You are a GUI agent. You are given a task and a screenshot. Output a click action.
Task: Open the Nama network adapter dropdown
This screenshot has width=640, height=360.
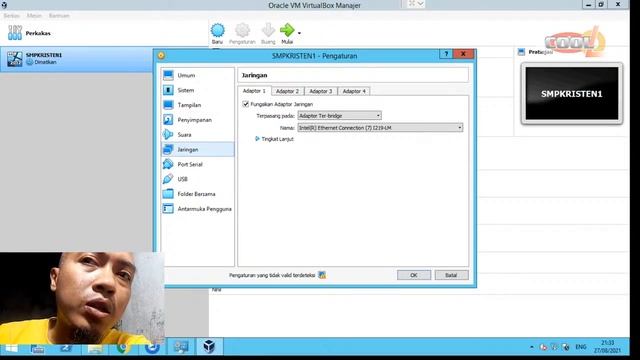click(380, 128)
